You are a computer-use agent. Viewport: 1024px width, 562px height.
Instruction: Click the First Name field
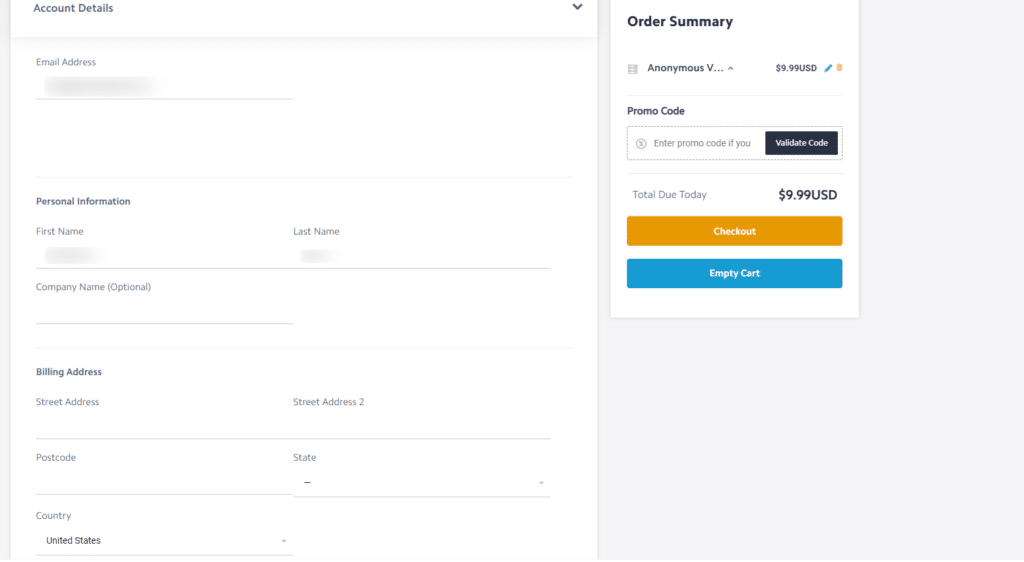[x=165, y=255]
